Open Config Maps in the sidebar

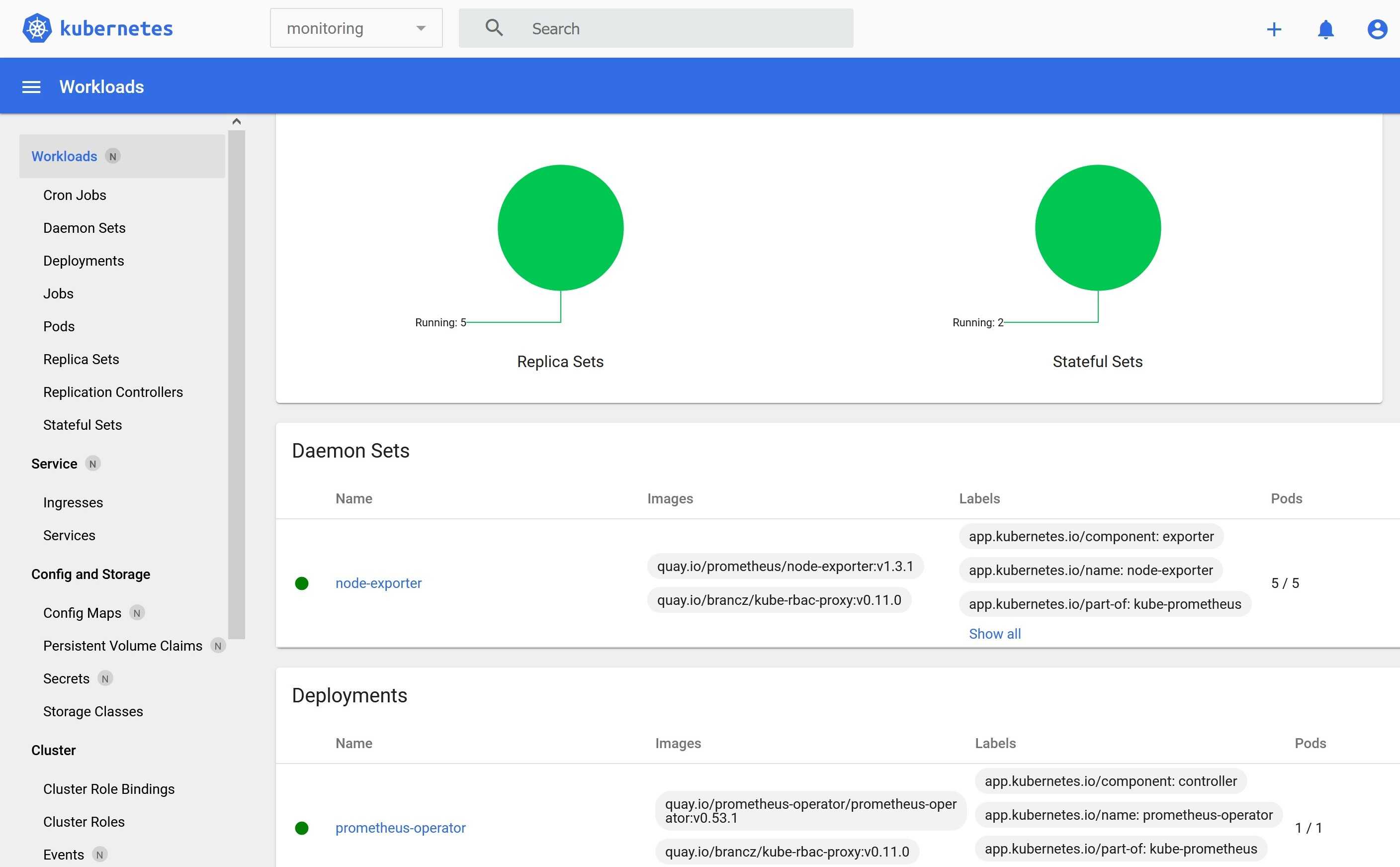tap(82, 613)
